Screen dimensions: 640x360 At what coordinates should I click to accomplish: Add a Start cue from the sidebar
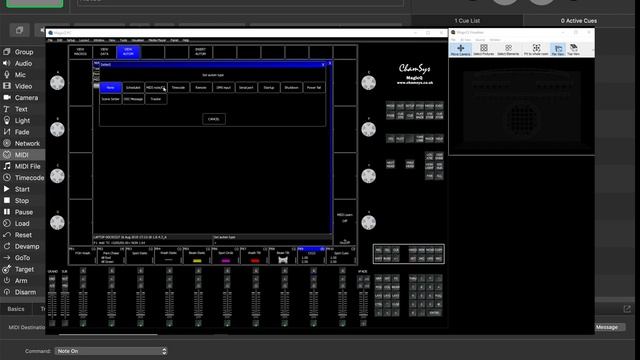pos(18,189)
